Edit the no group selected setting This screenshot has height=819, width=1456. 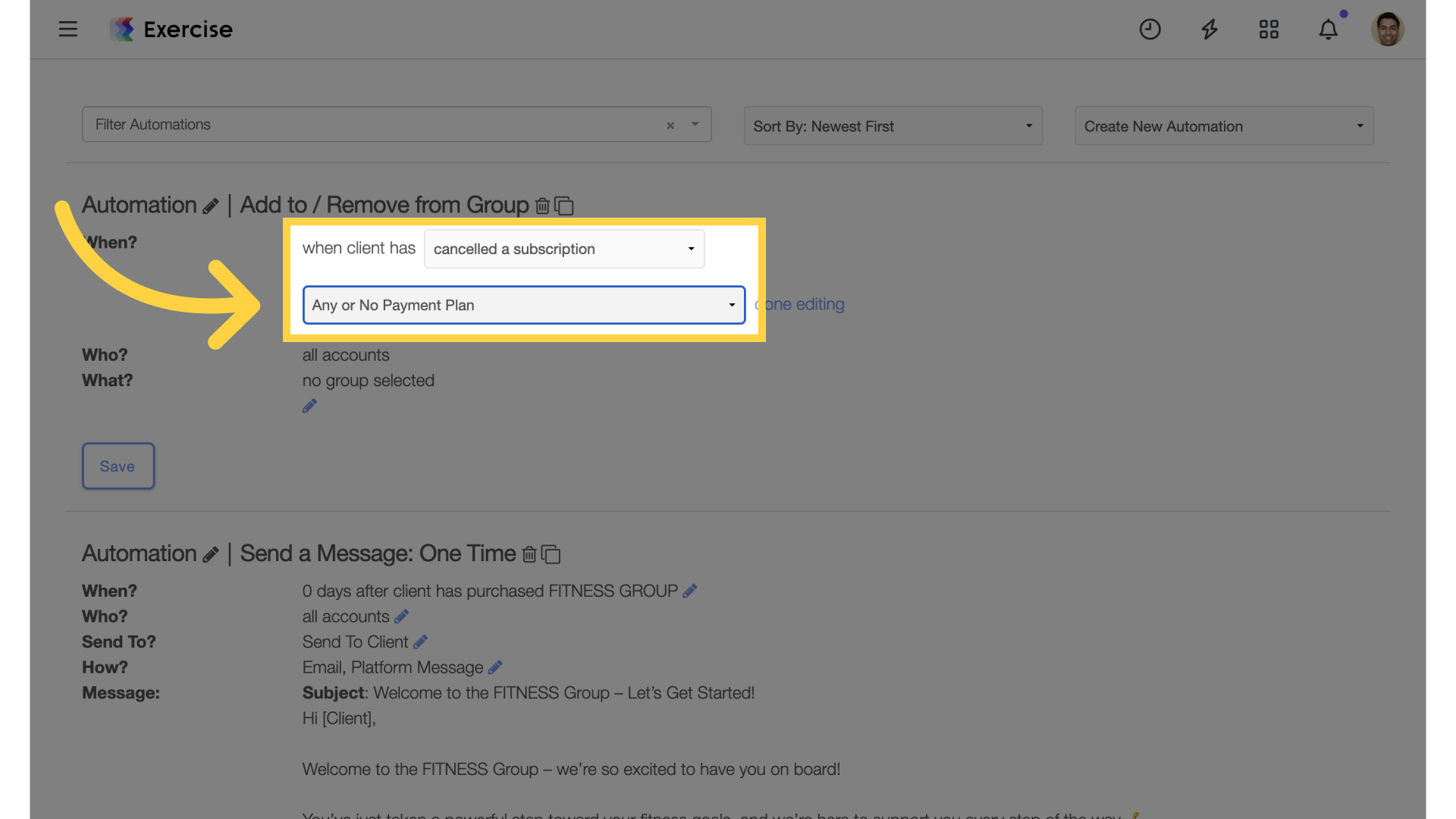click(309, 406)
